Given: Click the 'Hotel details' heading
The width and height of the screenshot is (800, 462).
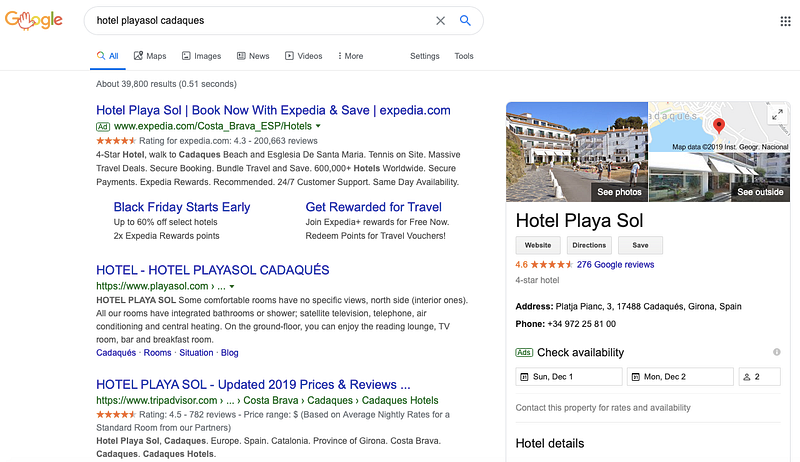Looking at the screenshot, I should point(549,443).
